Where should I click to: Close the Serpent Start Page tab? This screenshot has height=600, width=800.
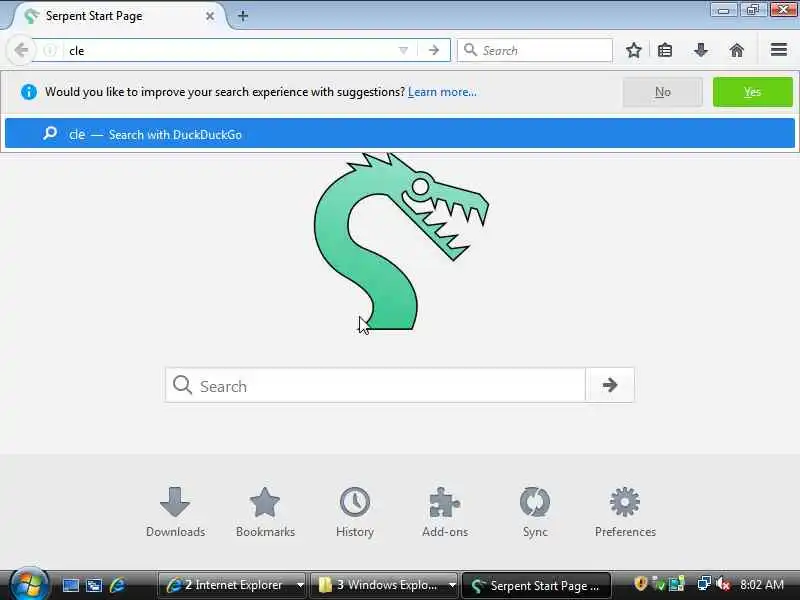210,16
